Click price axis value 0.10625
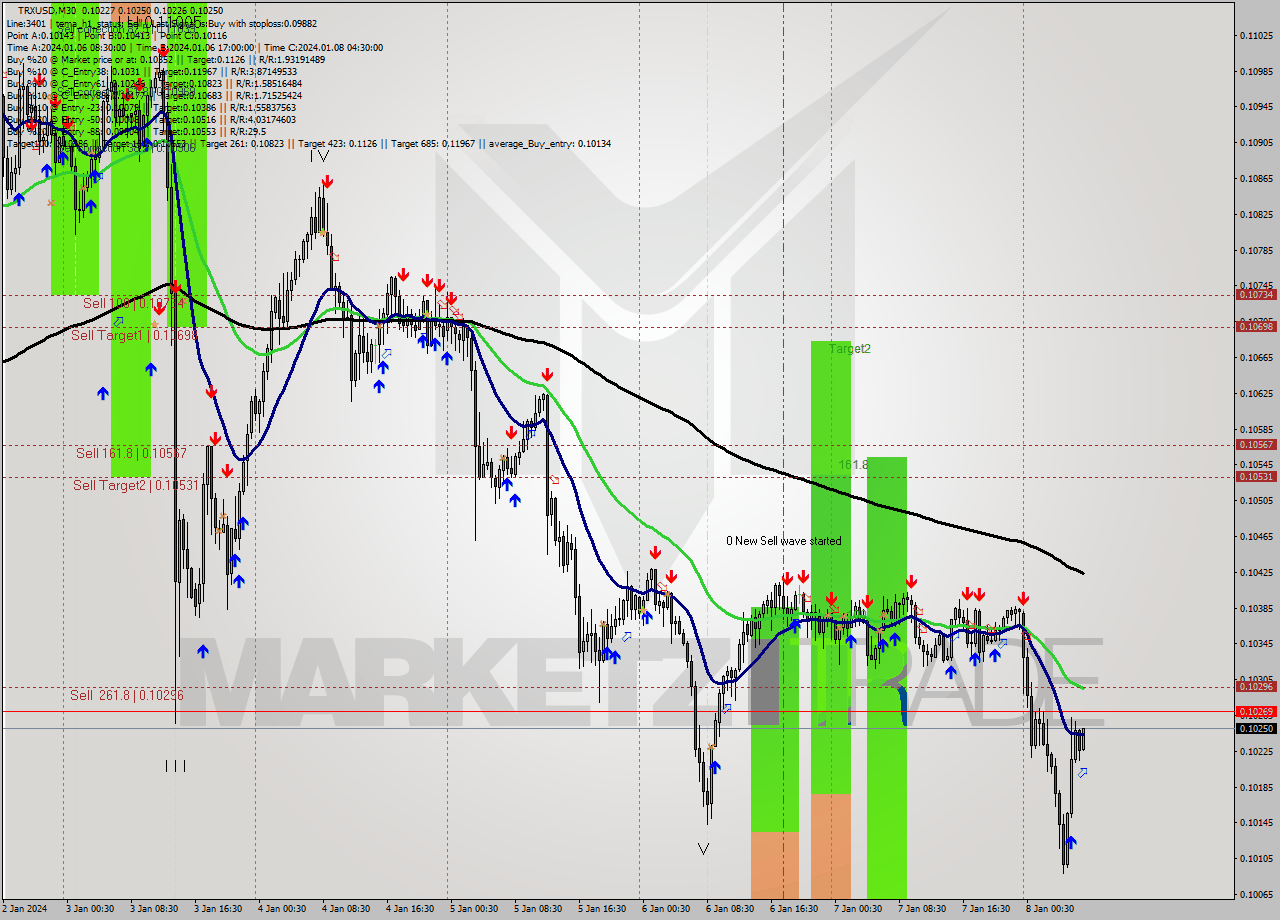 pyautogui.click(x=1256, y=394)
